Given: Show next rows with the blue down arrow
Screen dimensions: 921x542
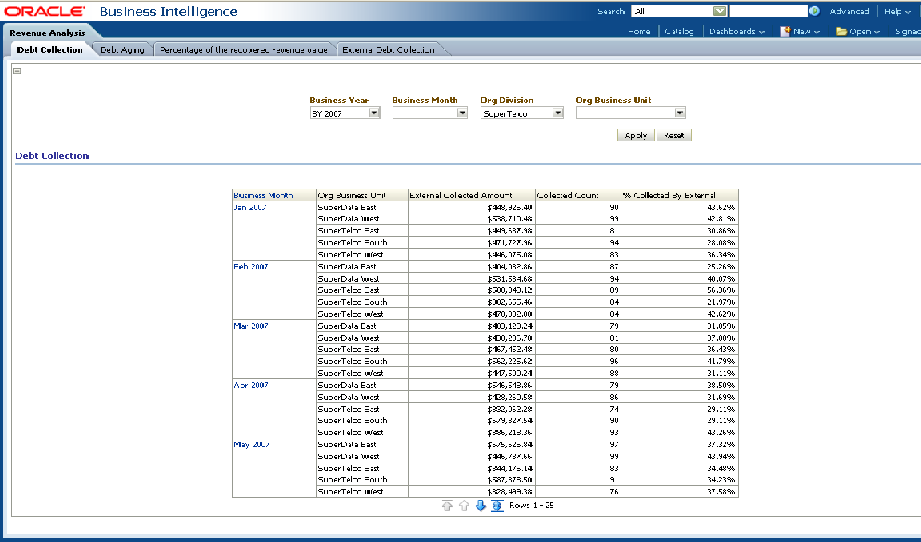Looking at the screenshot, I should [480, 506].
